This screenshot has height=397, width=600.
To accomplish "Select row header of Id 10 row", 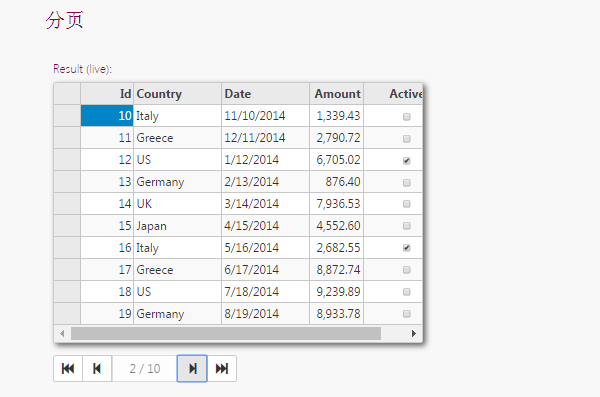I will tap(67, 116).
